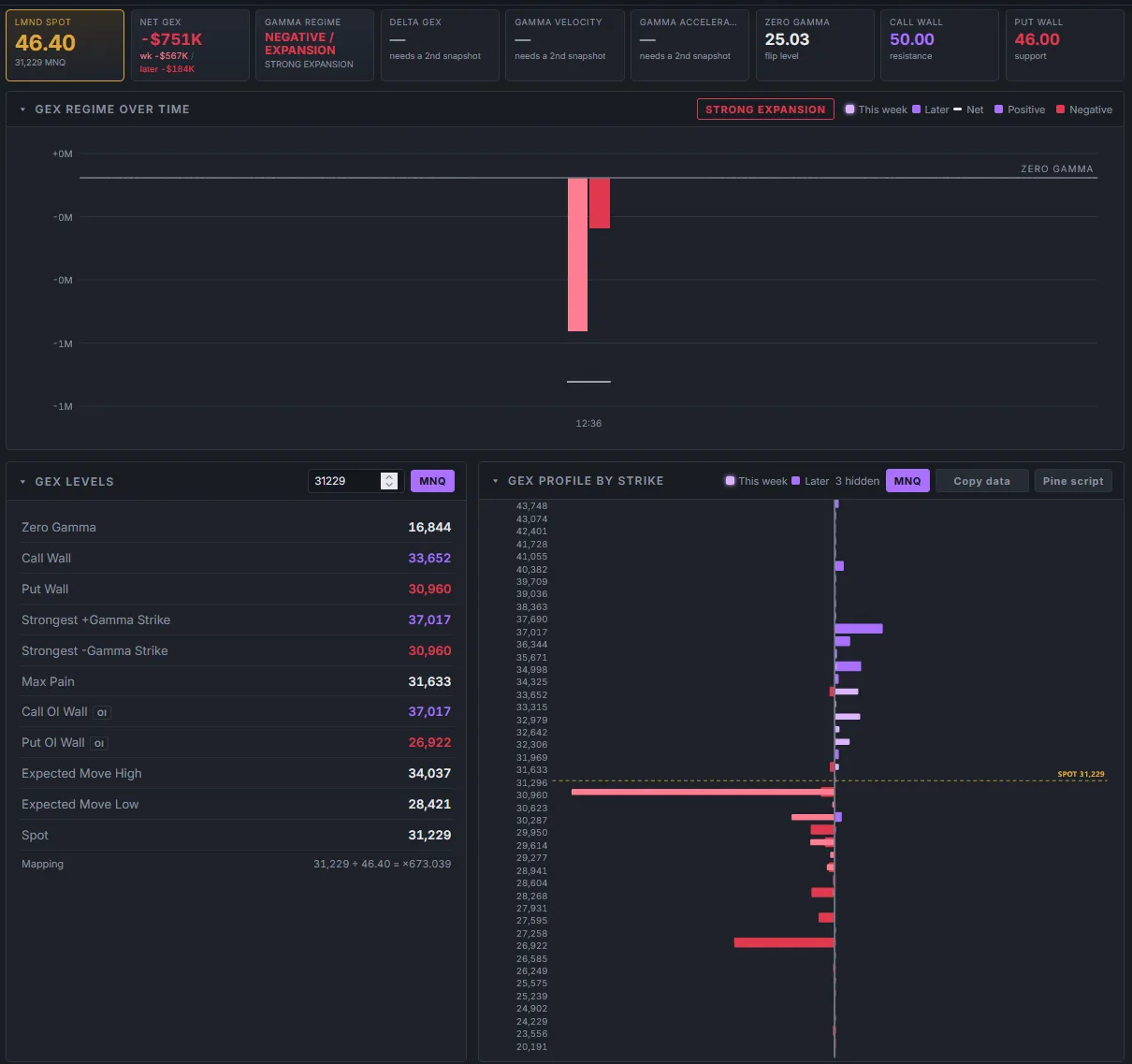Collapse the GEX Profile By Strike panel
Screen dimensions: 1132x1064
[495, 481]
